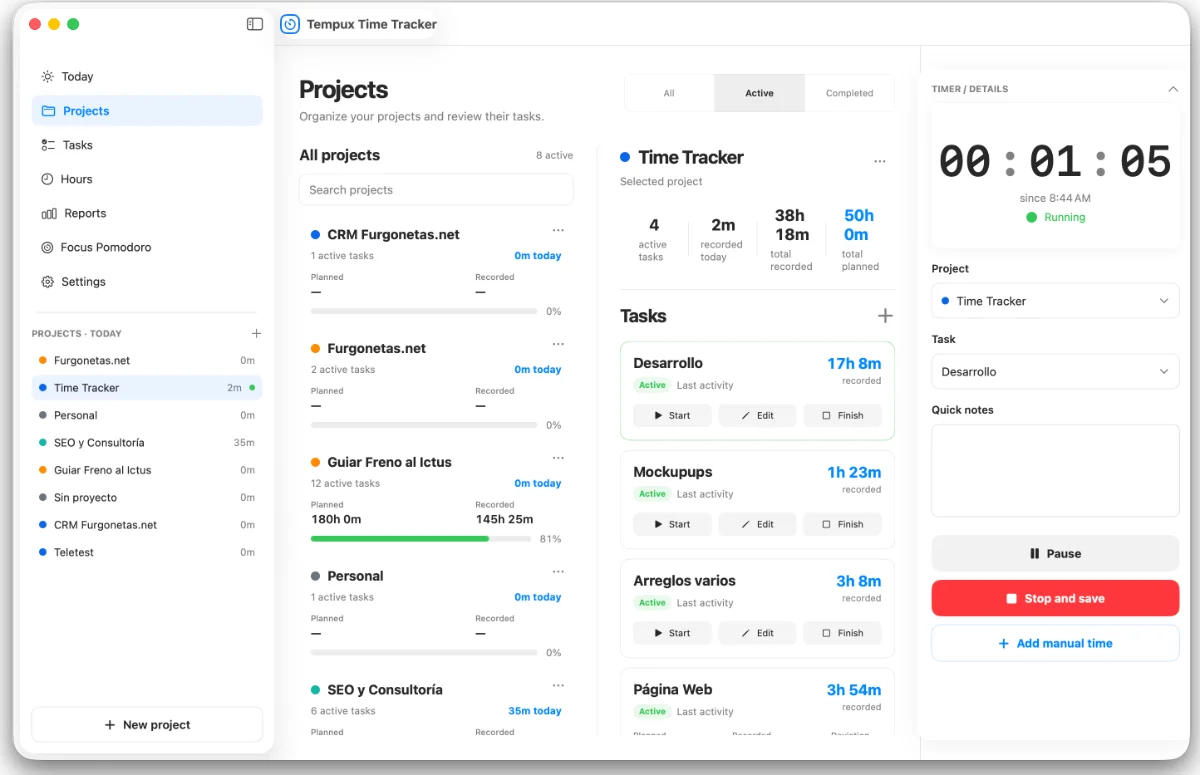The image size is (1200, 775).
Task: Open Focus Pomodoro in the sidebar
Action: point(147,247)
